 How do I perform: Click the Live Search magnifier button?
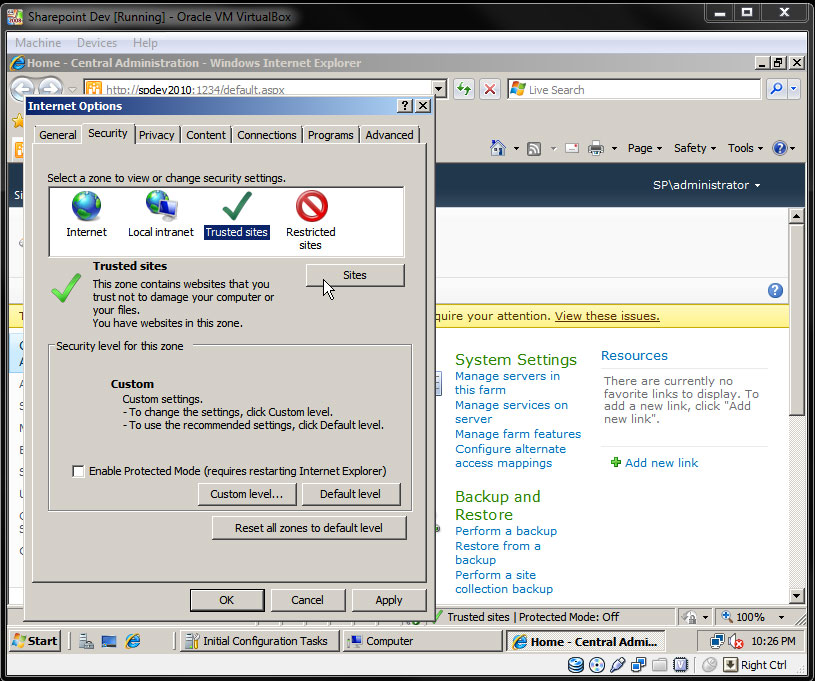pos(776,89)
